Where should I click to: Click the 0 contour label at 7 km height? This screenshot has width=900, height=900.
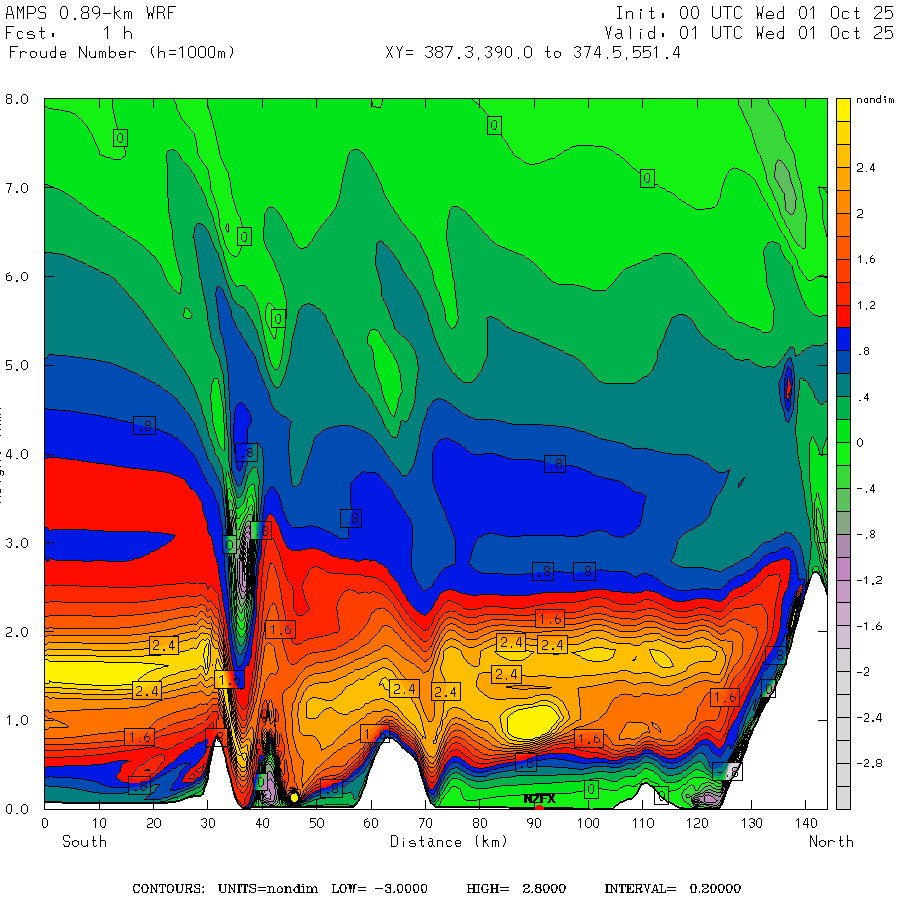click(x=647, y=179)
